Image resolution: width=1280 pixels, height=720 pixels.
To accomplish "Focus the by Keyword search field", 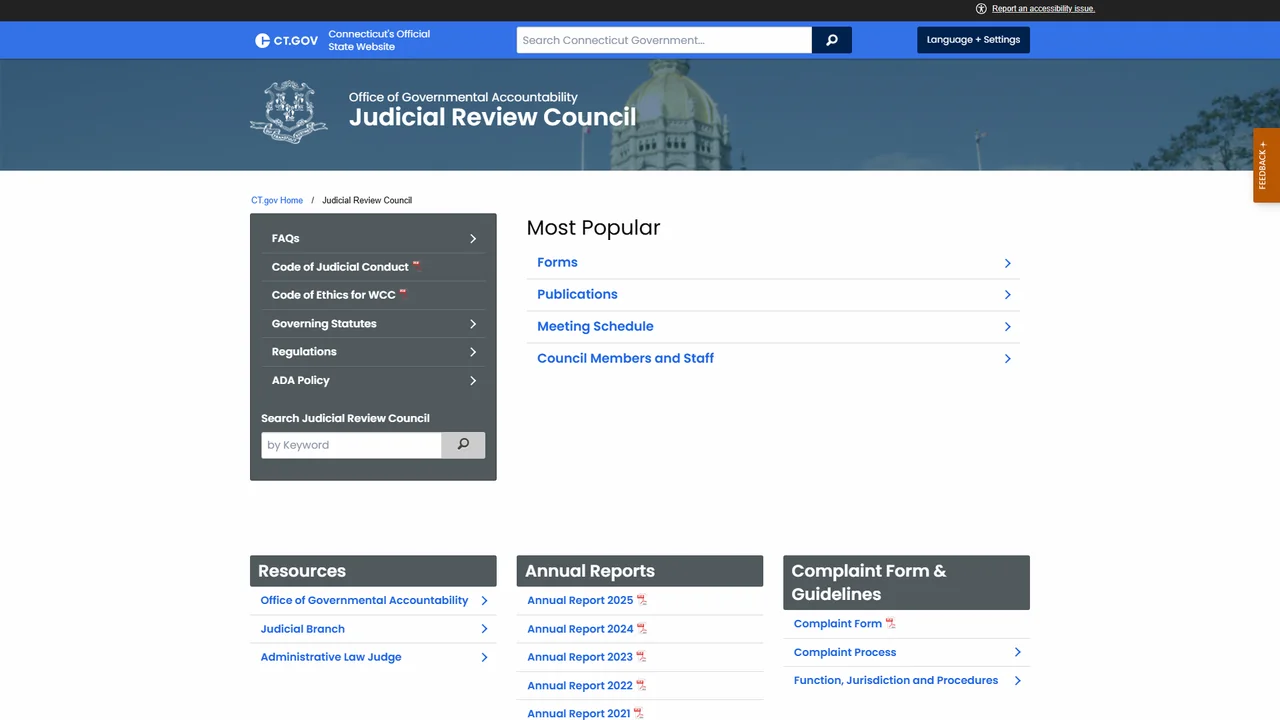I will pyautogui.click(x=351, y=445).
